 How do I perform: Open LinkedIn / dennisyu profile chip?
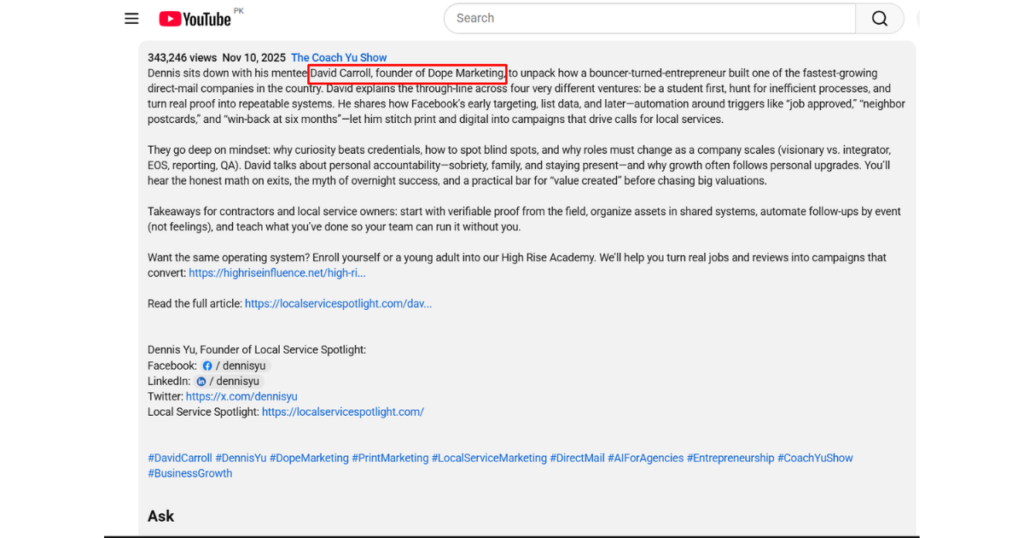pyautogui.click(x=229, y=381)
